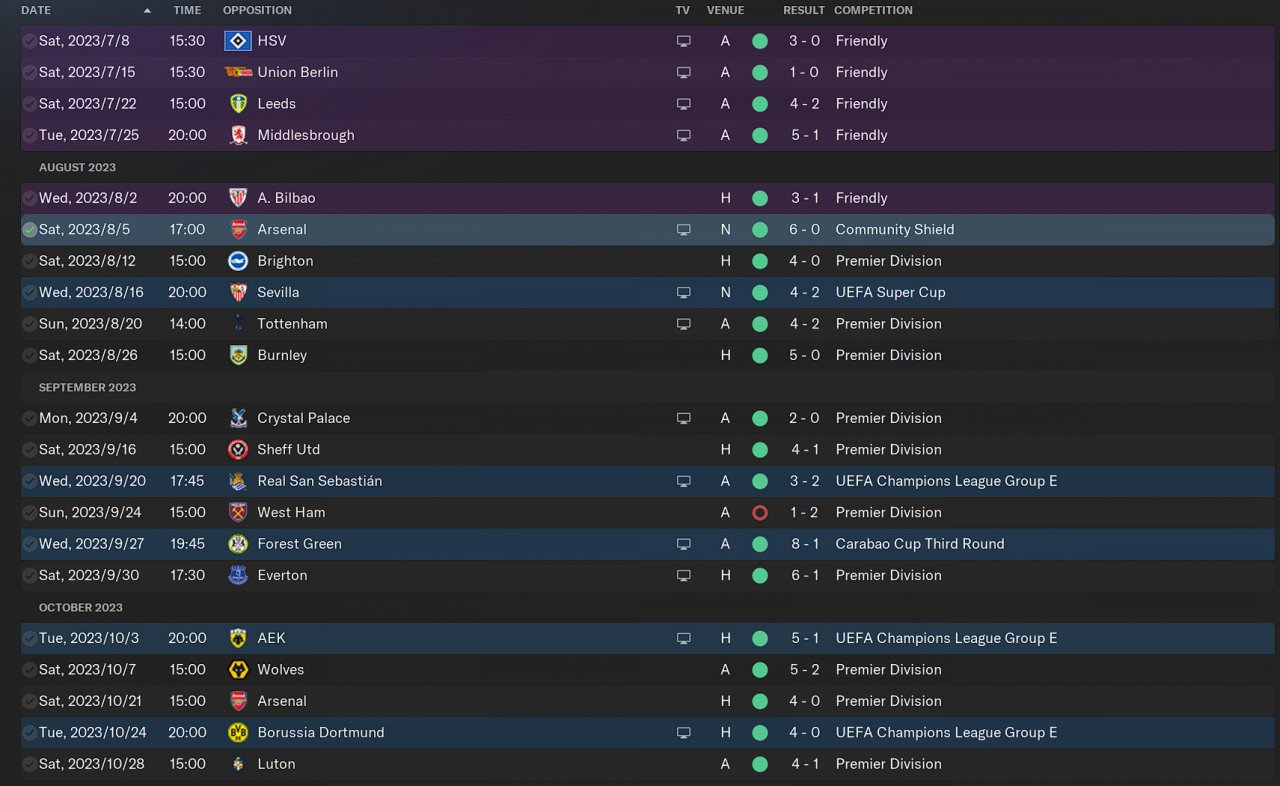Image resolution: width=1280 pixels, height=786 pixels.
Task: Toggle the checkmark on the Community Shield row
Action: pyautogui.click(x=30, y=229)
